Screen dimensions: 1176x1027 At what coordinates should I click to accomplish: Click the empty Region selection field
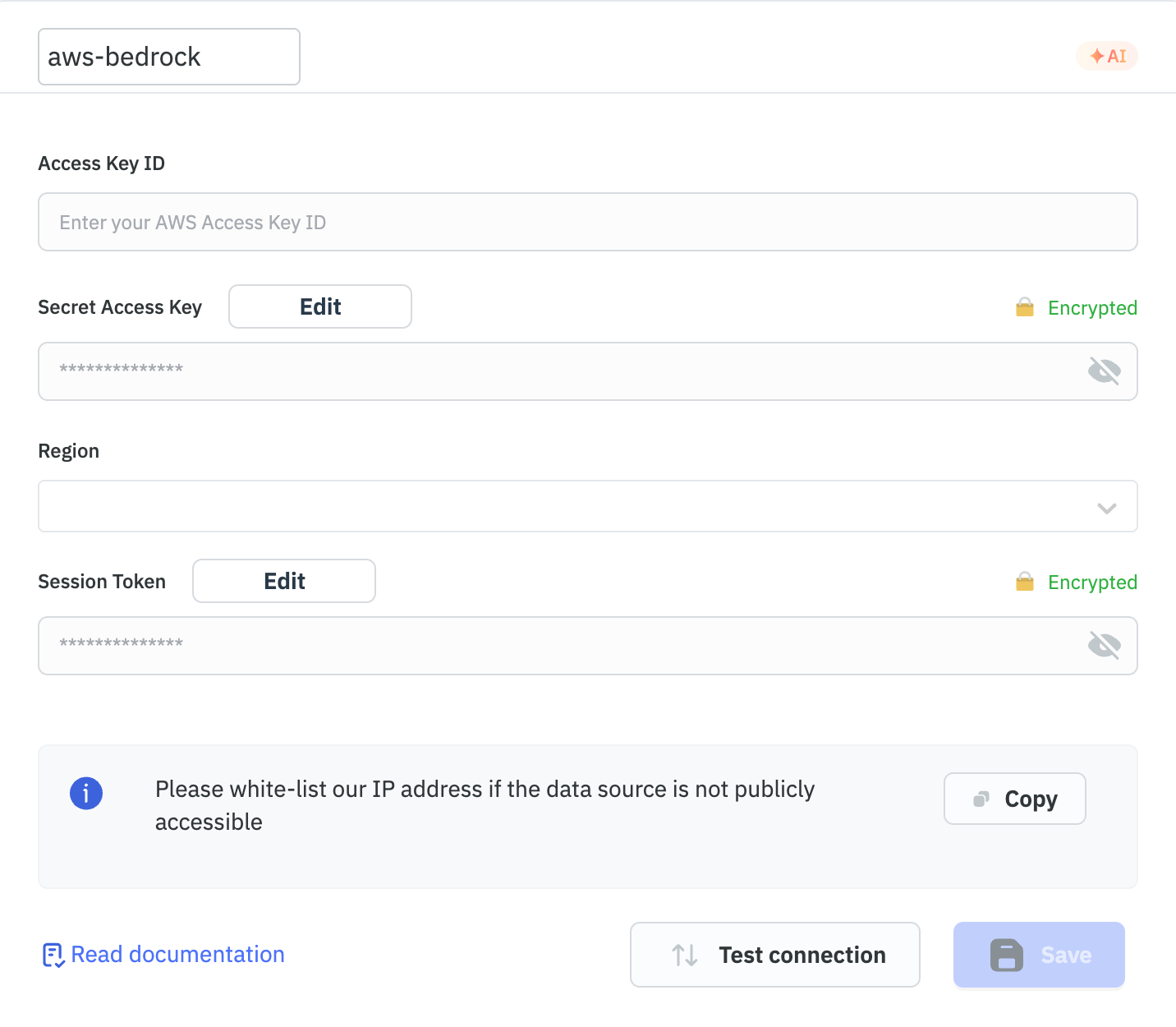click(575, 506)
